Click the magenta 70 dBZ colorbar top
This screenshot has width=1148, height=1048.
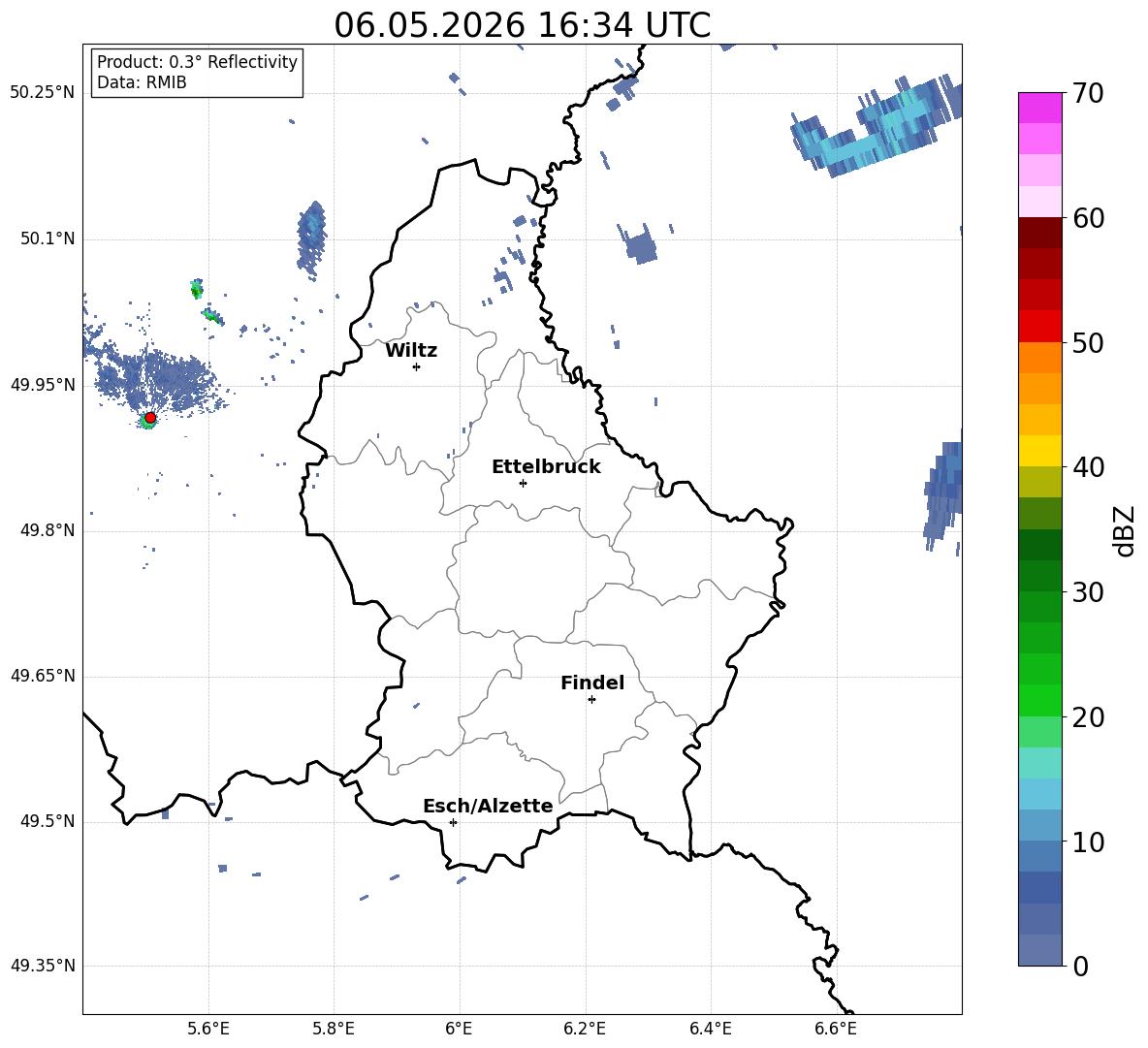[1039, 108]
